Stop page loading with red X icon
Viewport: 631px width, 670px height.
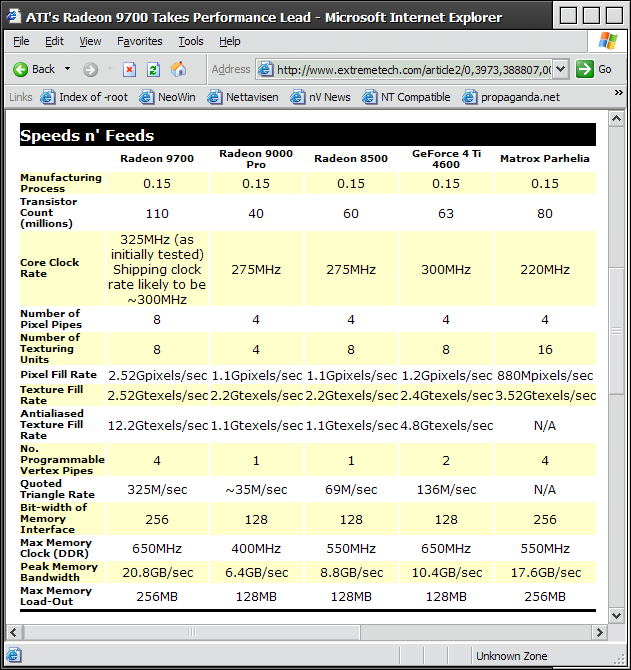tap(129, 69)
